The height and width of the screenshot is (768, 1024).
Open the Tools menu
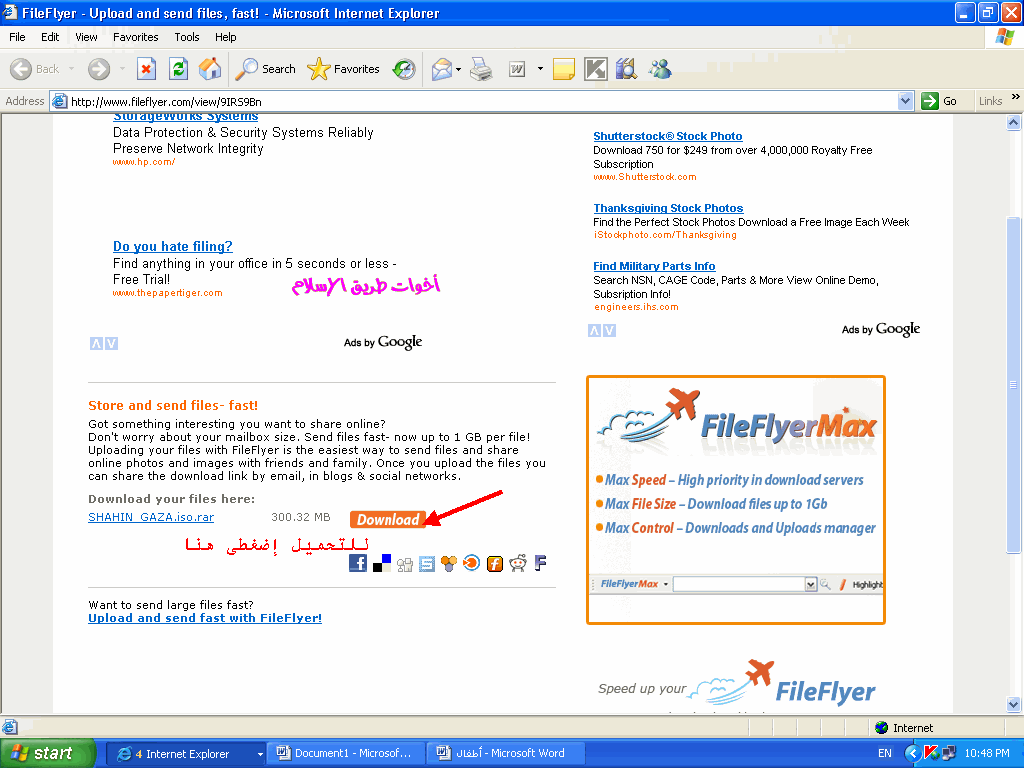click(187, 37)
